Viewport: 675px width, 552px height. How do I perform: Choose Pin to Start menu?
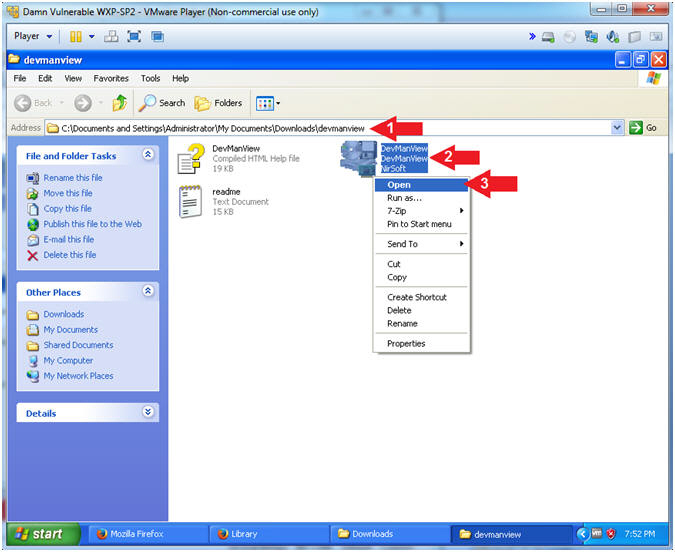coord(421,224)
